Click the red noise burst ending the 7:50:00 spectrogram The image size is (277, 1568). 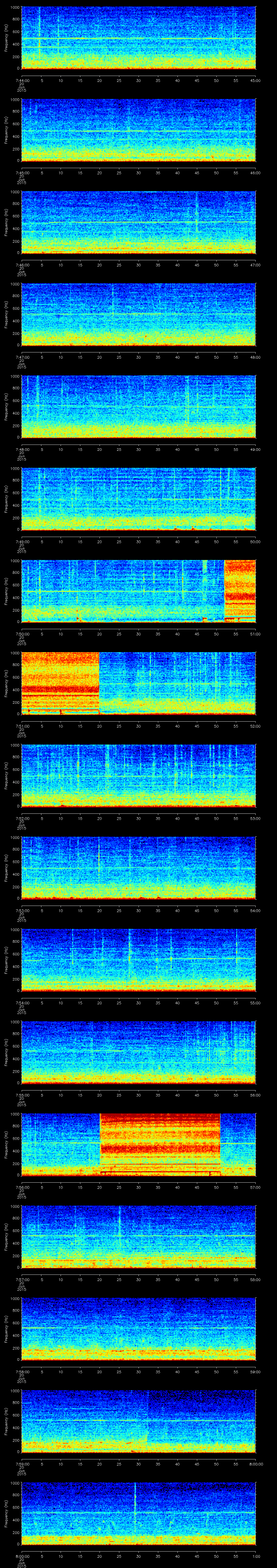coord(240,591)
